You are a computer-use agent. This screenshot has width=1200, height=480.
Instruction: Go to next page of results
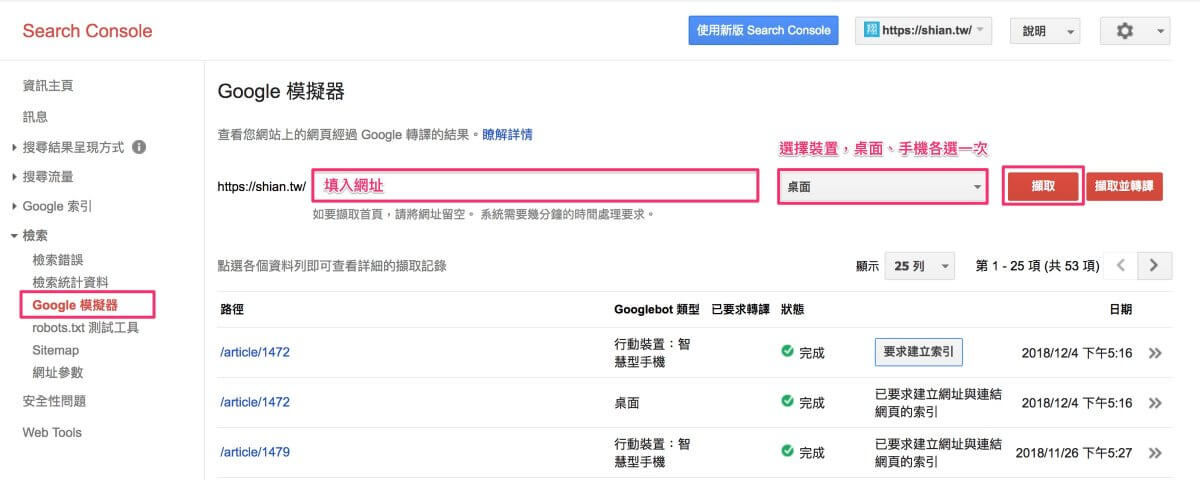click(x=1154, y=265)
